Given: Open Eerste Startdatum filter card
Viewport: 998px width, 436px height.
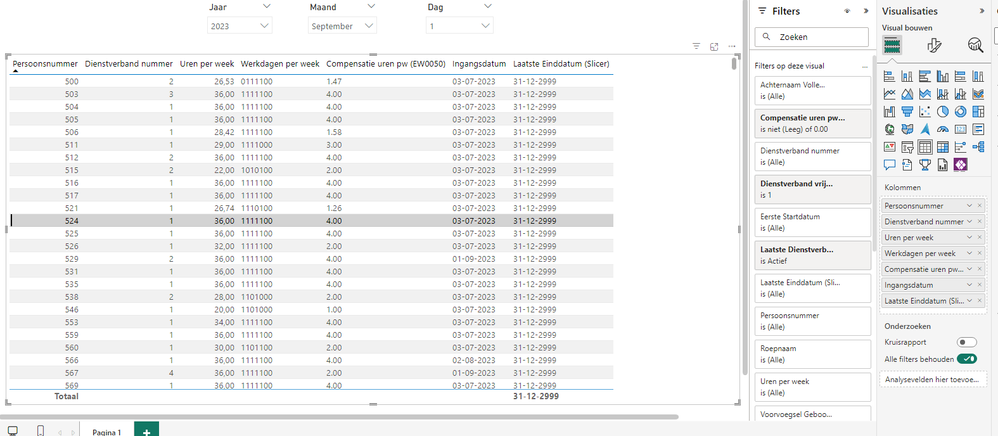Looking at the screenshot, I should point(812,222).
